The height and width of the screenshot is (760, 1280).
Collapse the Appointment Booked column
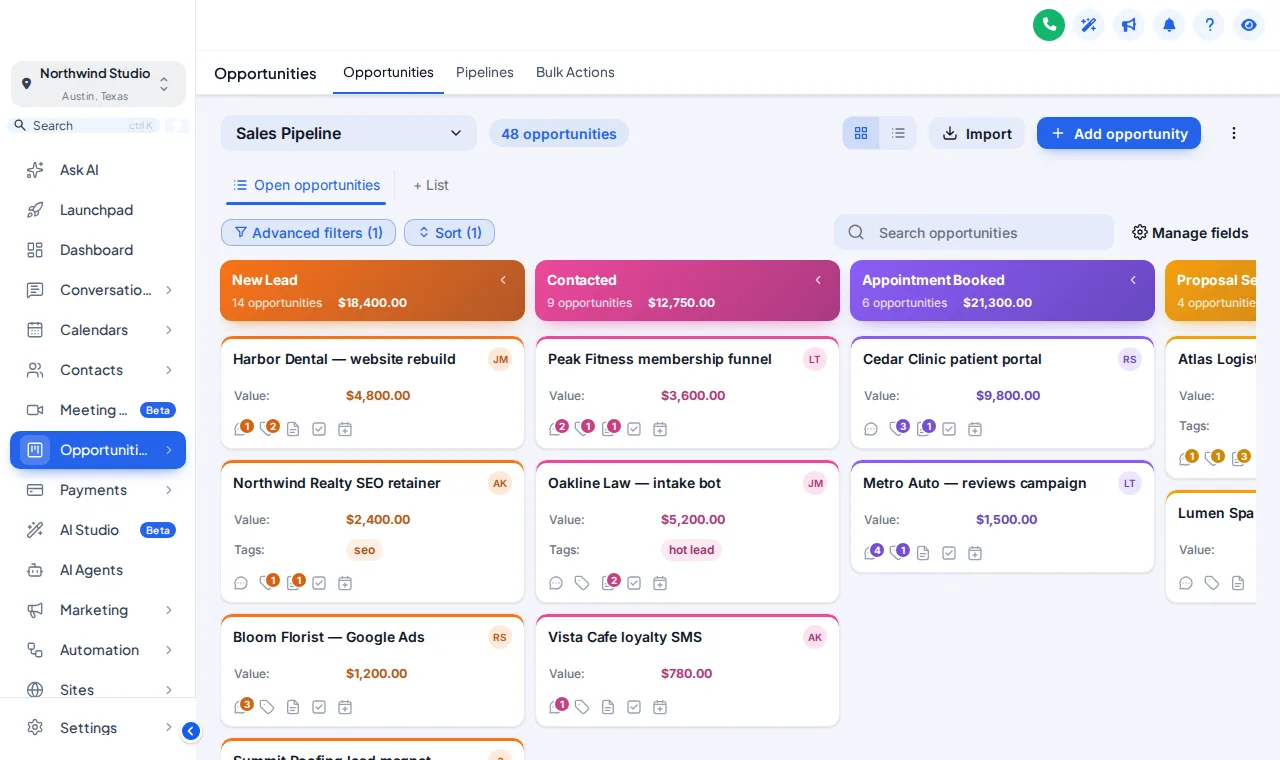[1133, 280]
